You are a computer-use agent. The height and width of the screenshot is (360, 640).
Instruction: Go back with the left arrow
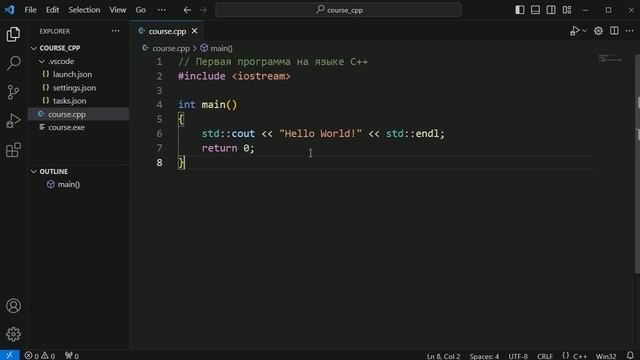pos(187,10)
